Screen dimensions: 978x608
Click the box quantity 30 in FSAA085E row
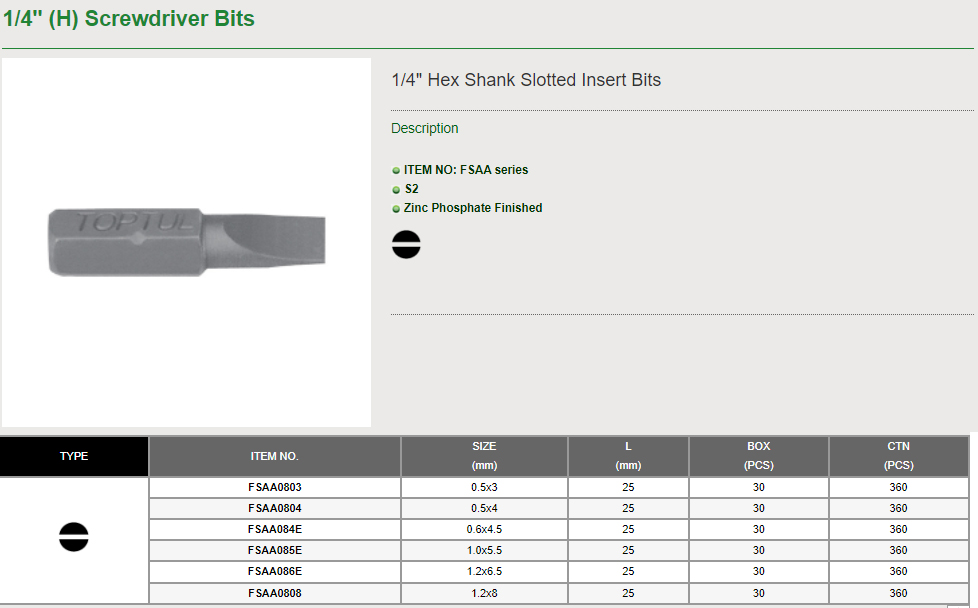758,551
